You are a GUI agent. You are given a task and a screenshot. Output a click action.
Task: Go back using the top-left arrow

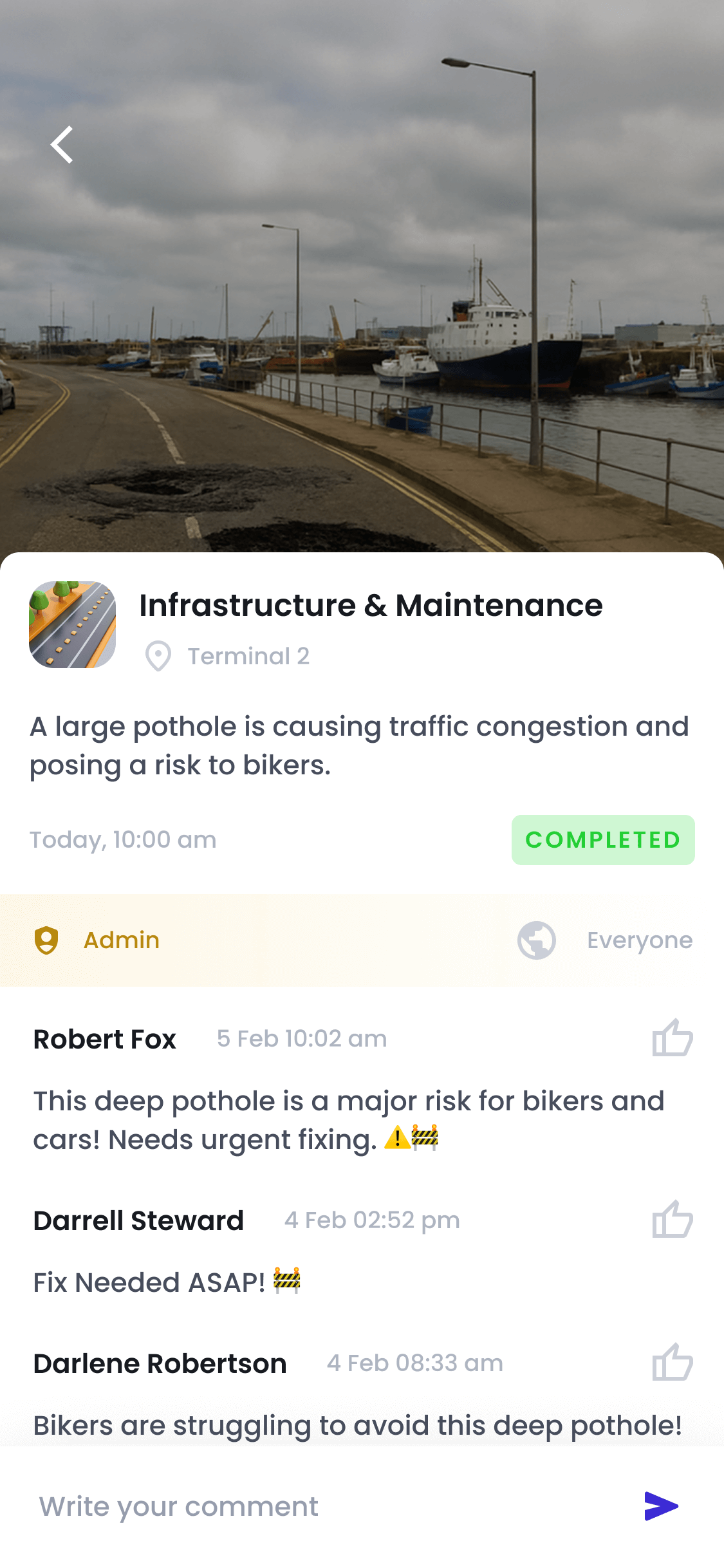tap(62, 145)
